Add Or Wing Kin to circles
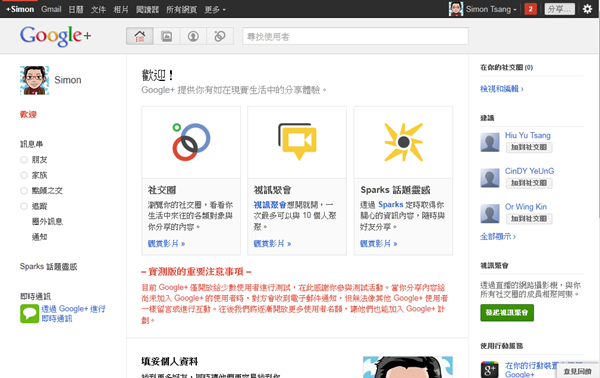This screenshot has width=600, height=378. point(529,218)
